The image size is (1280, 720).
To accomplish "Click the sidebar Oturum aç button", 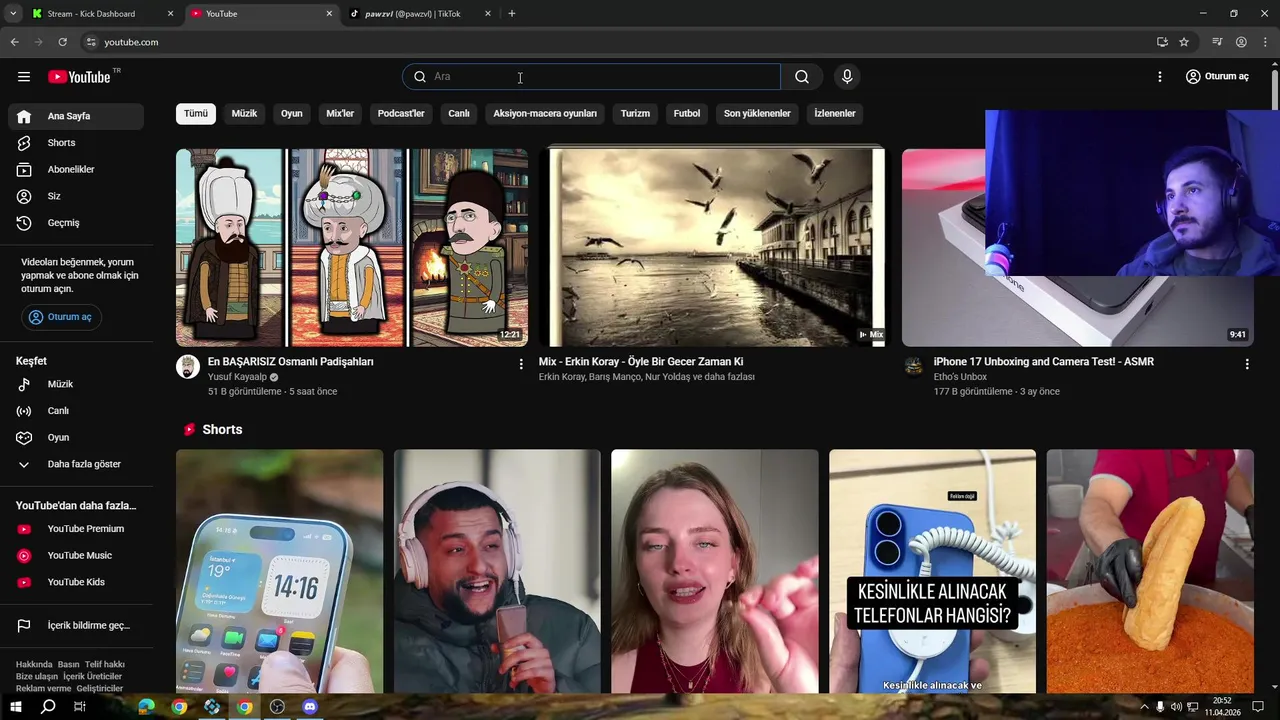I will pos(61,317).
